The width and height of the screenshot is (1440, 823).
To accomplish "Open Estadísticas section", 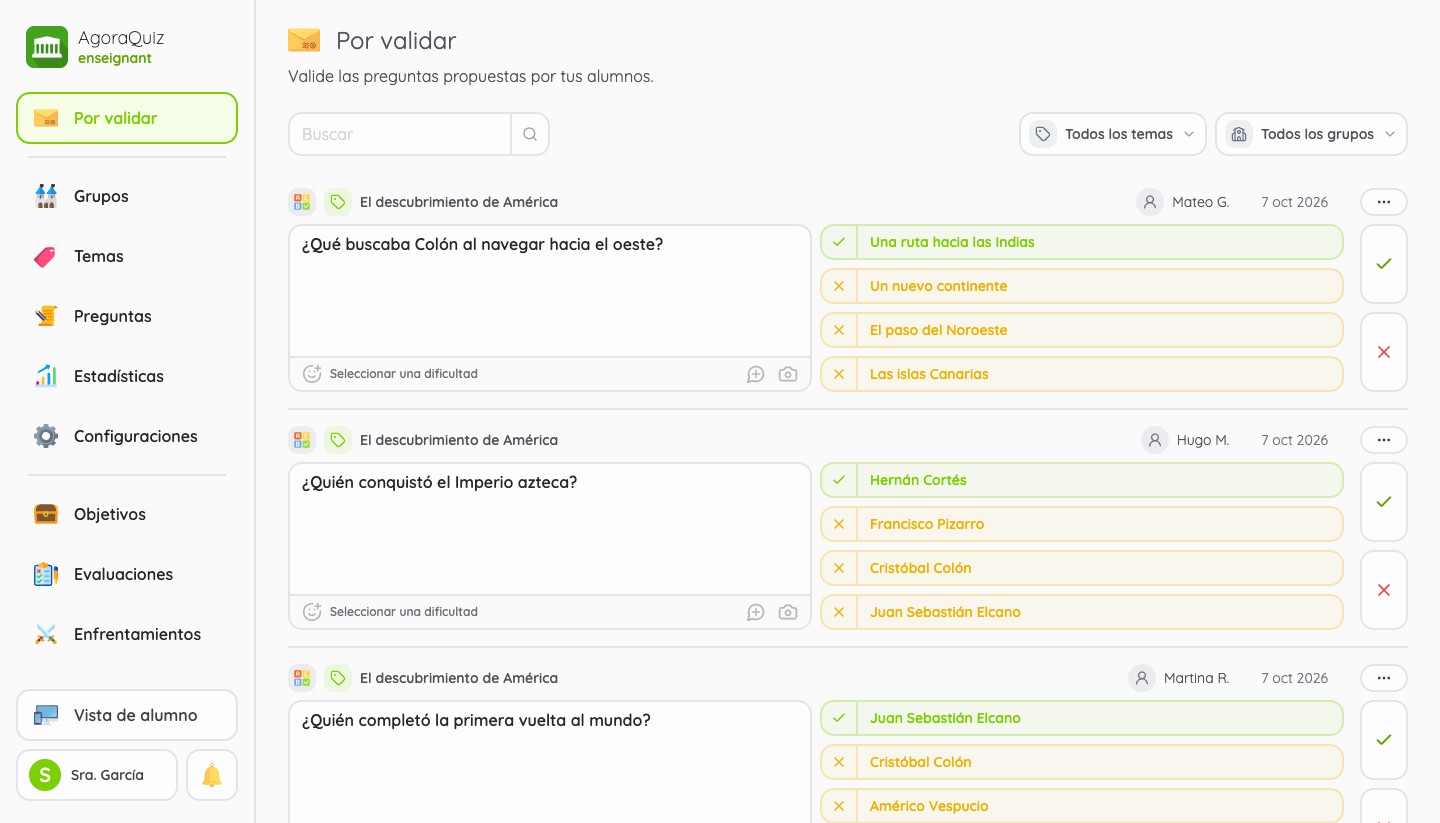I will coord(127,376).
